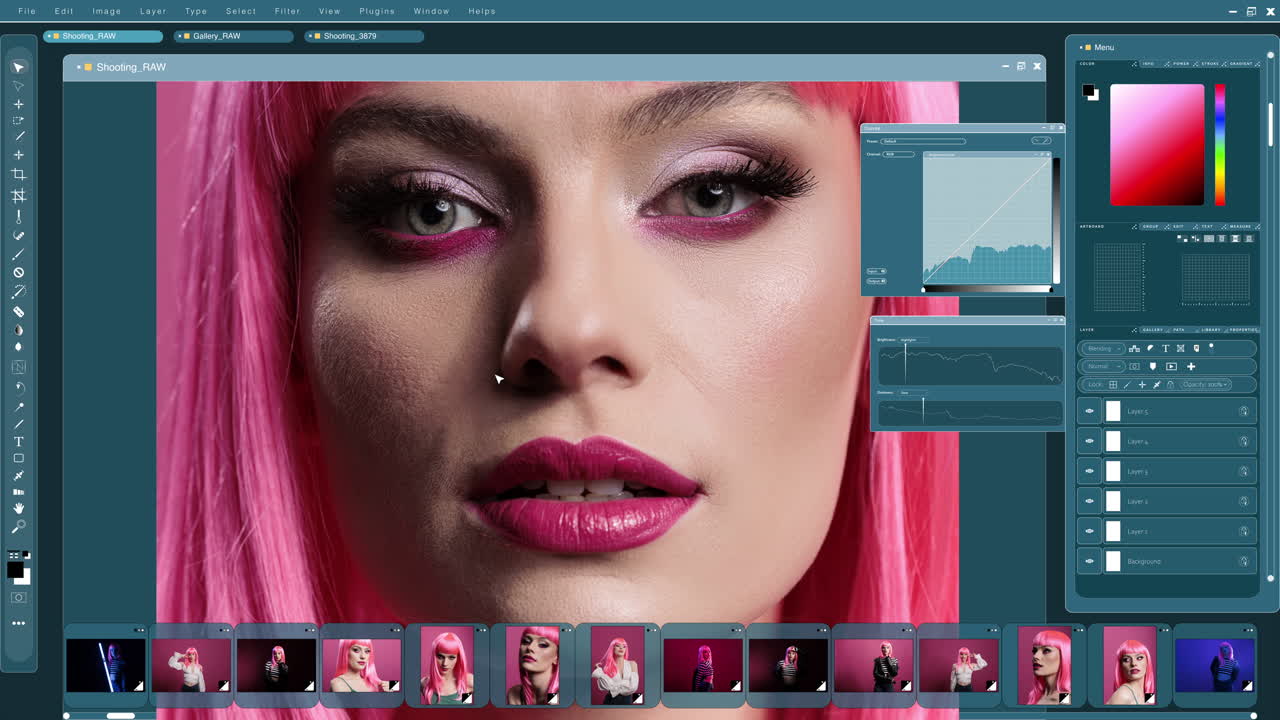Click the add-layer plus icon in the Layer panel
This screenshot has width=1280, height=720.
(x=1191, y=367)
